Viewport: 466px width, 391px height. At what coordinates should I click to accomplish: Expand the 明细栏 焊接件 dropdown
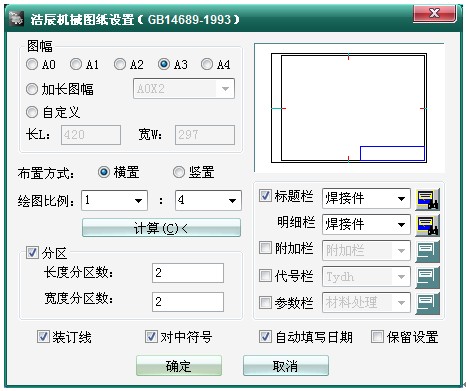[x=366, y=224]
